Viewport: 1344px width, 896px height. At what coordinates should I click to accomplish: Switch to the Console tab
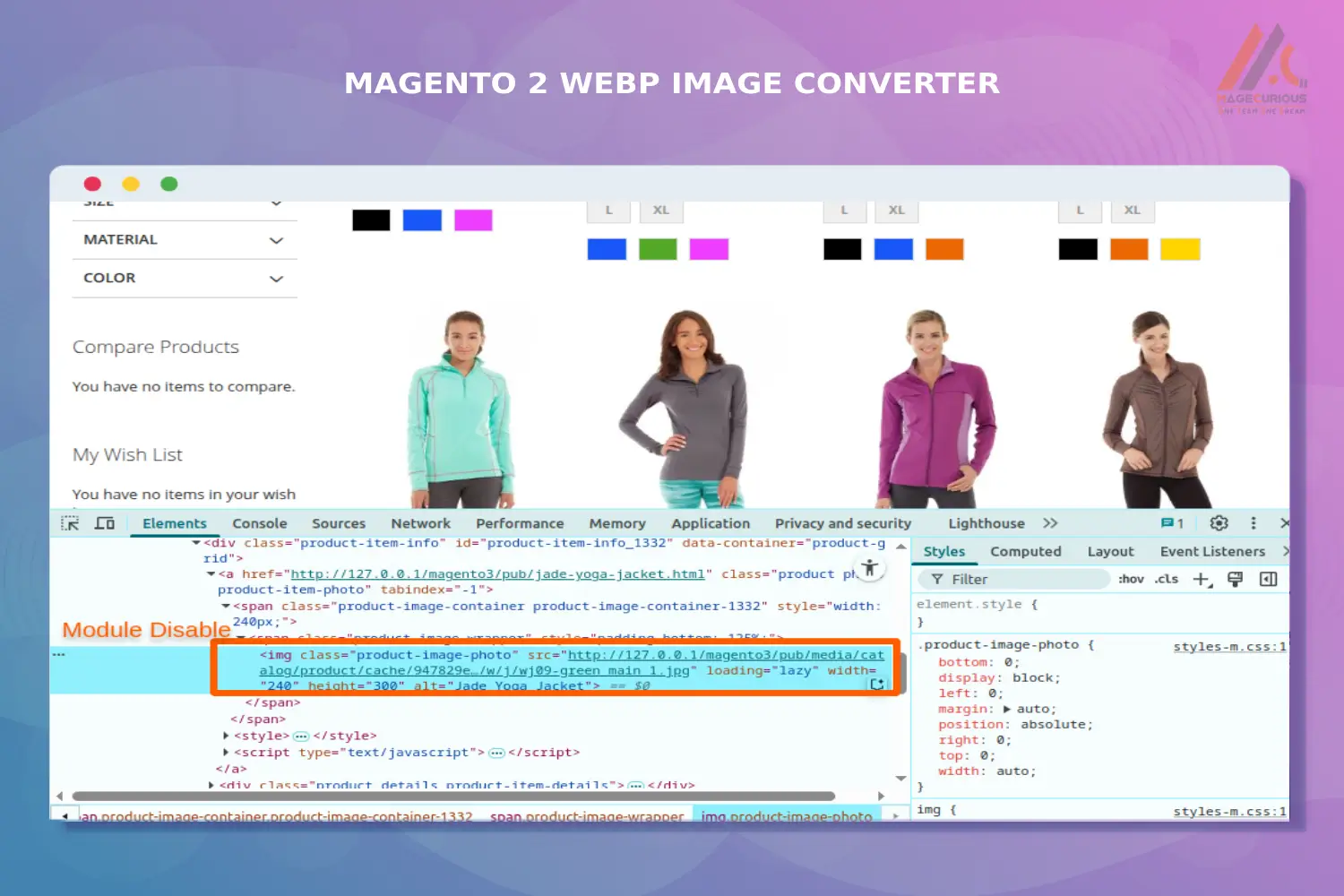[259, 522]
